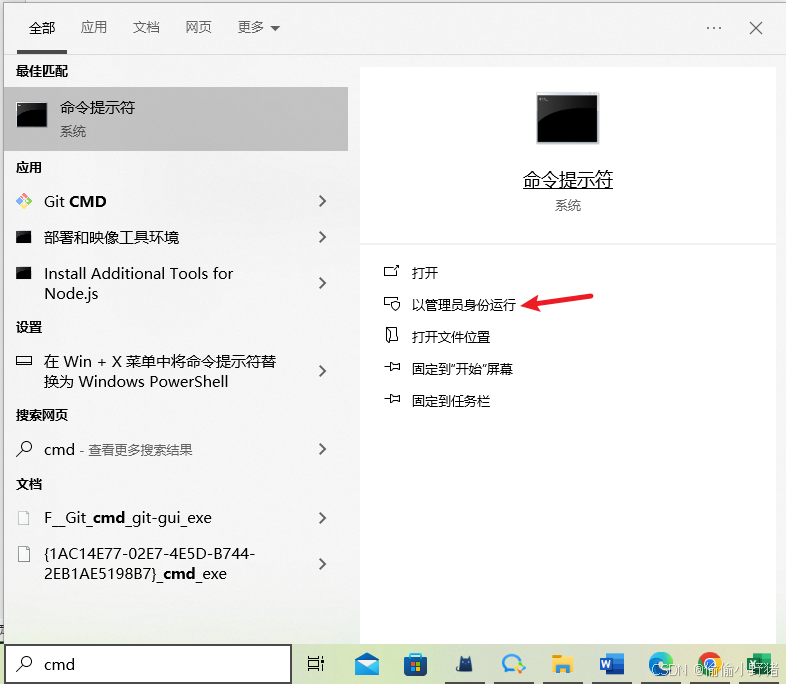
Task: Click the file icon of {1AC14E77... cmd_exe
Action: point(24,554)
